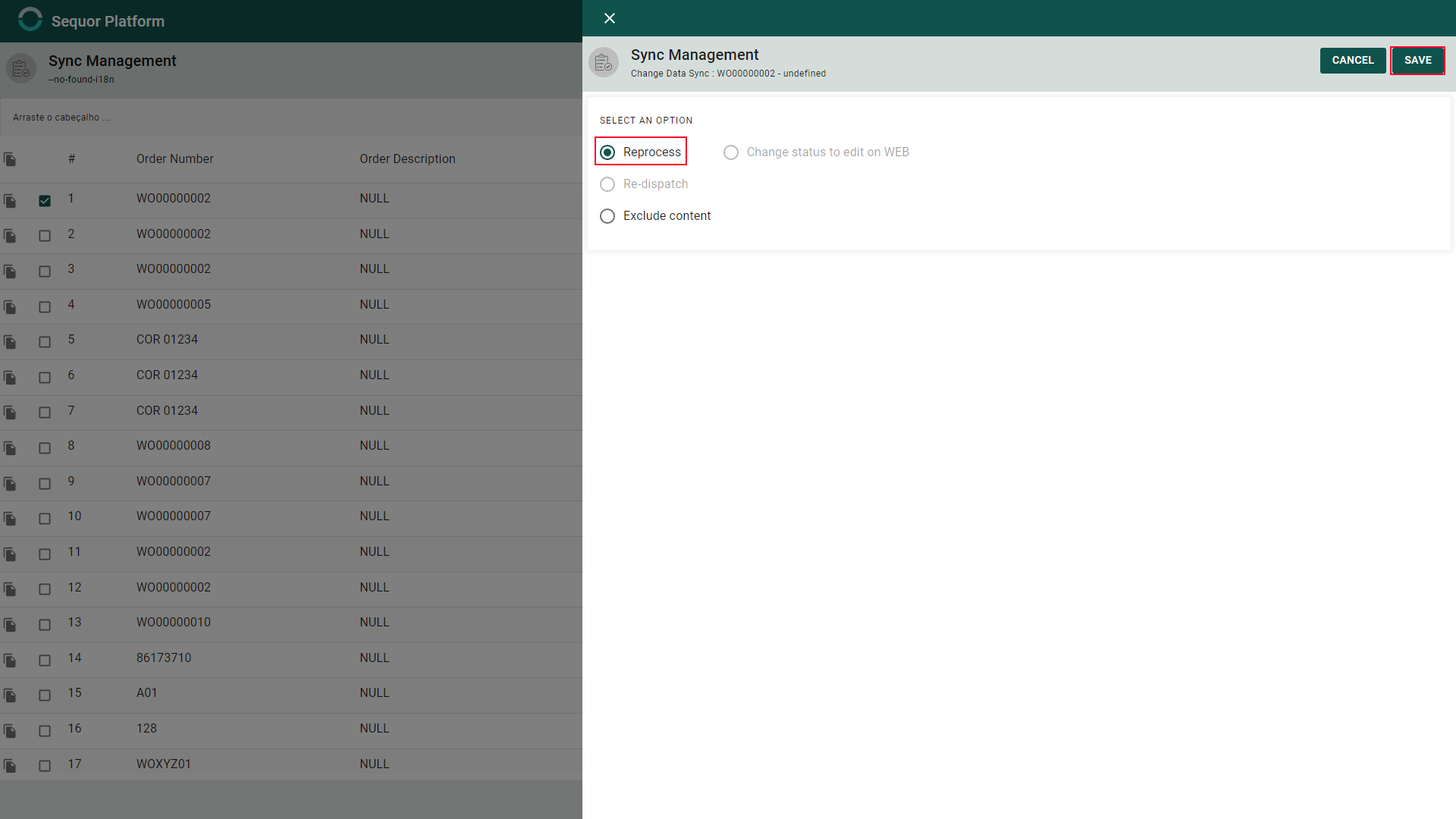Image resolution: width=1456 pixels, height=819 pixels.
Task: Click the copy icon for row 6
Action: pyautogui.click(x=10, y=378)
